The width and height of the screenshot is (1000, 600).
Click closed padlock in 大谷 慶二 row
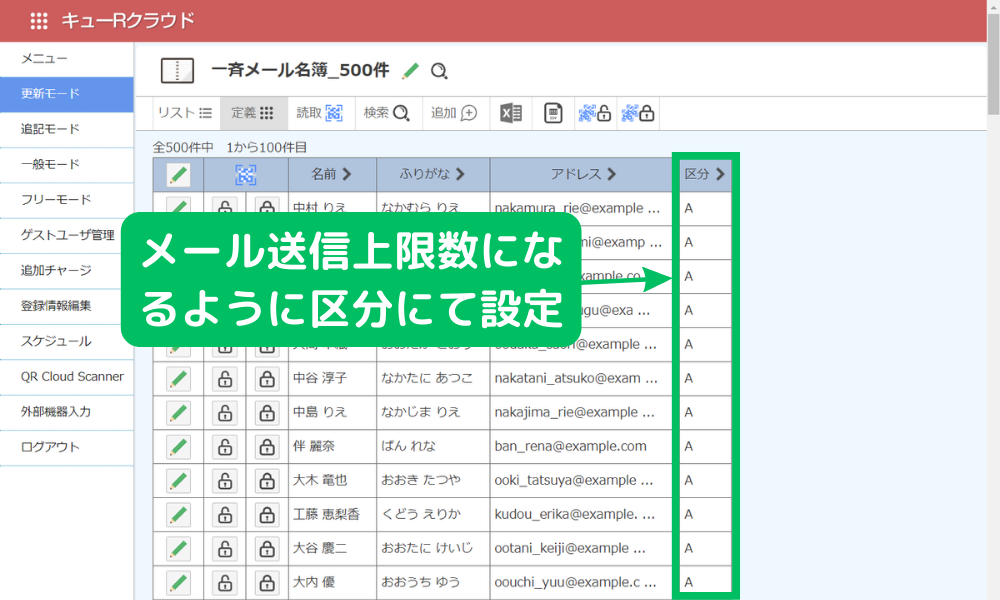point(267,548)
